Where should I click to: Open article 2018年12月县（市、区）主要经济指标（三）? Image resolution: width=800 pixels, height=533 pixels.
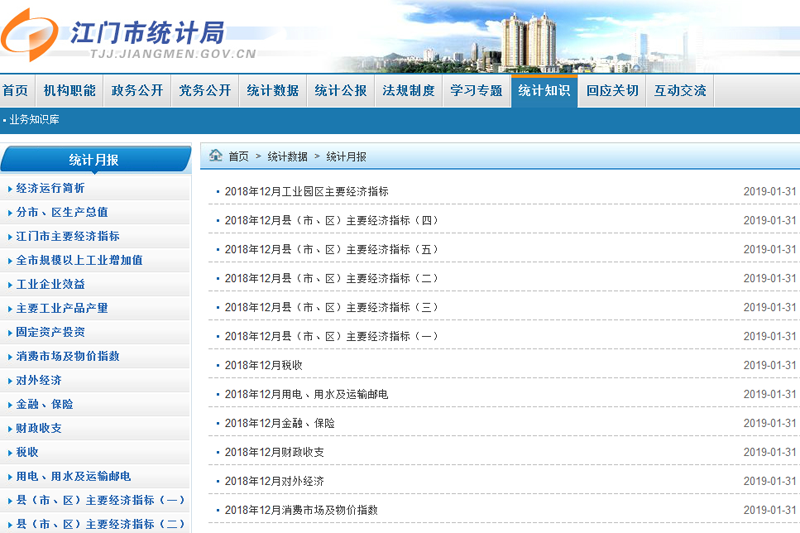(332, 308)
